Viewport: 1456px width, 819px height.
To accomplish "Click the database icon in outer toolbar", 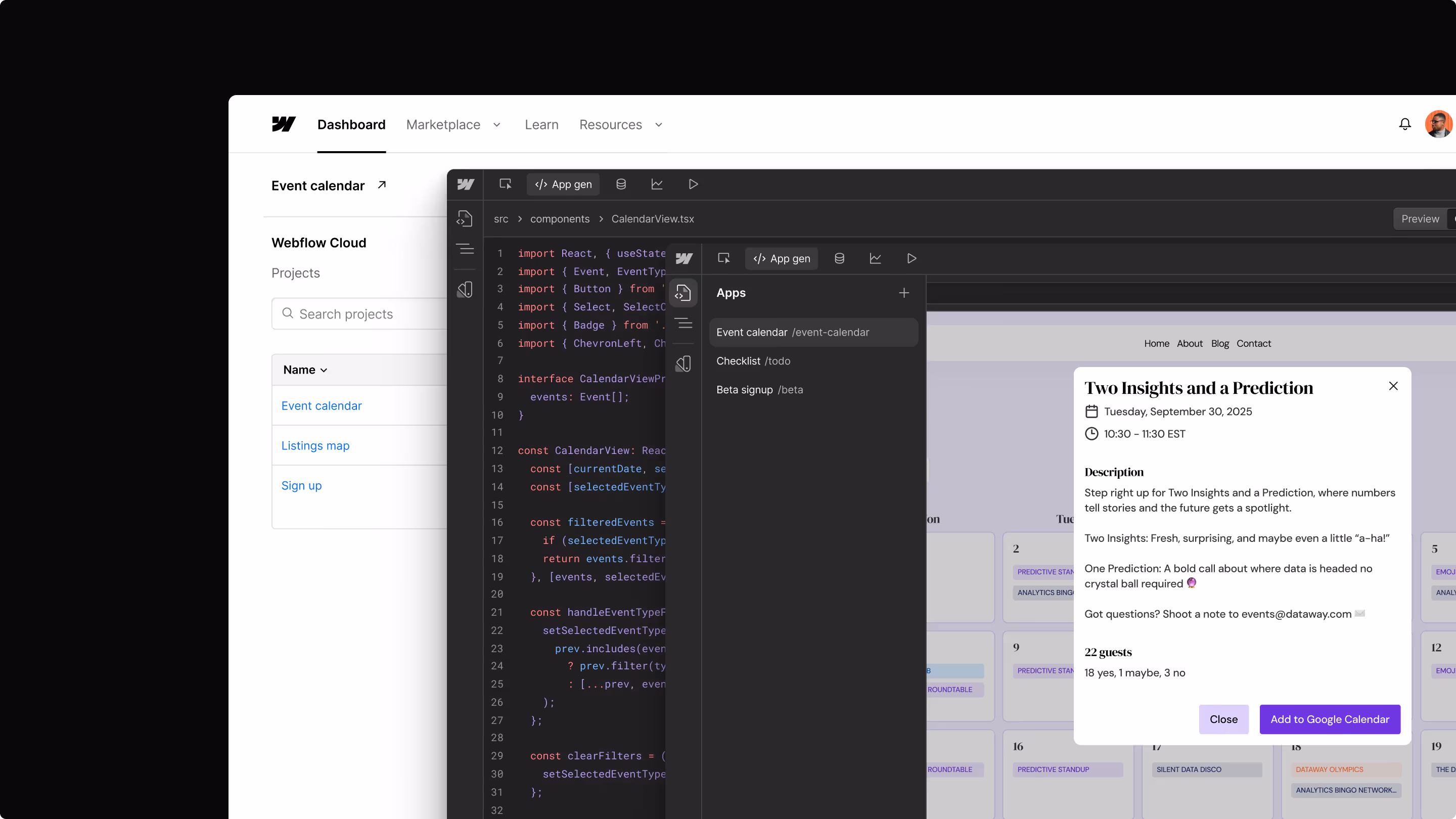I will [x=621, y=184].
